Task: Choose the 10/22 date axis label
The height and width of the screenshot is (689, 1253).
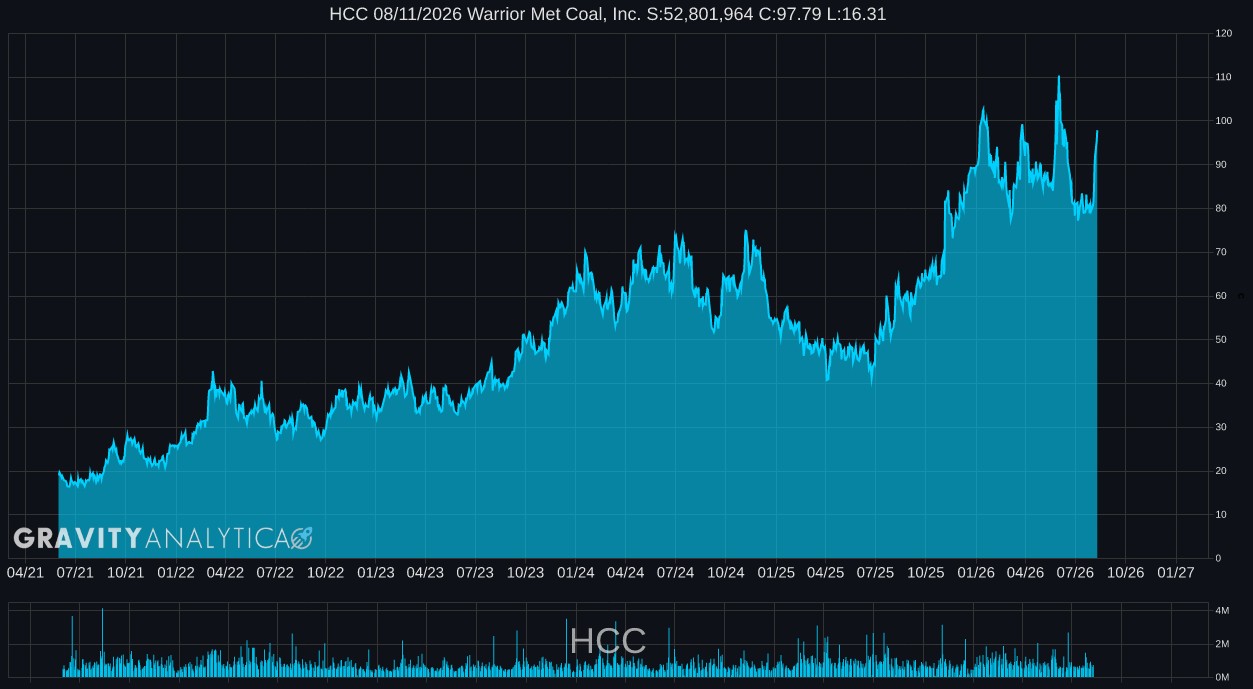Action: (x=325, y=573)
